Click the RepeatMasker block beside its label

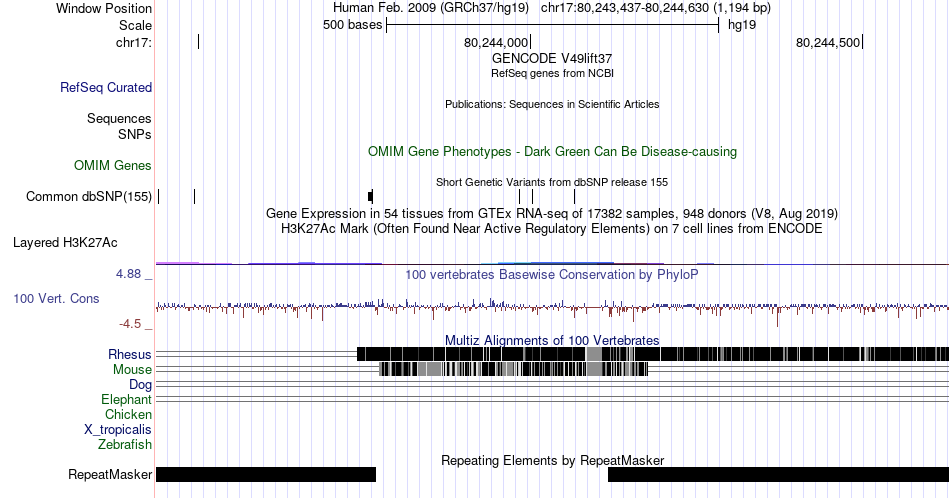[266, 474]
